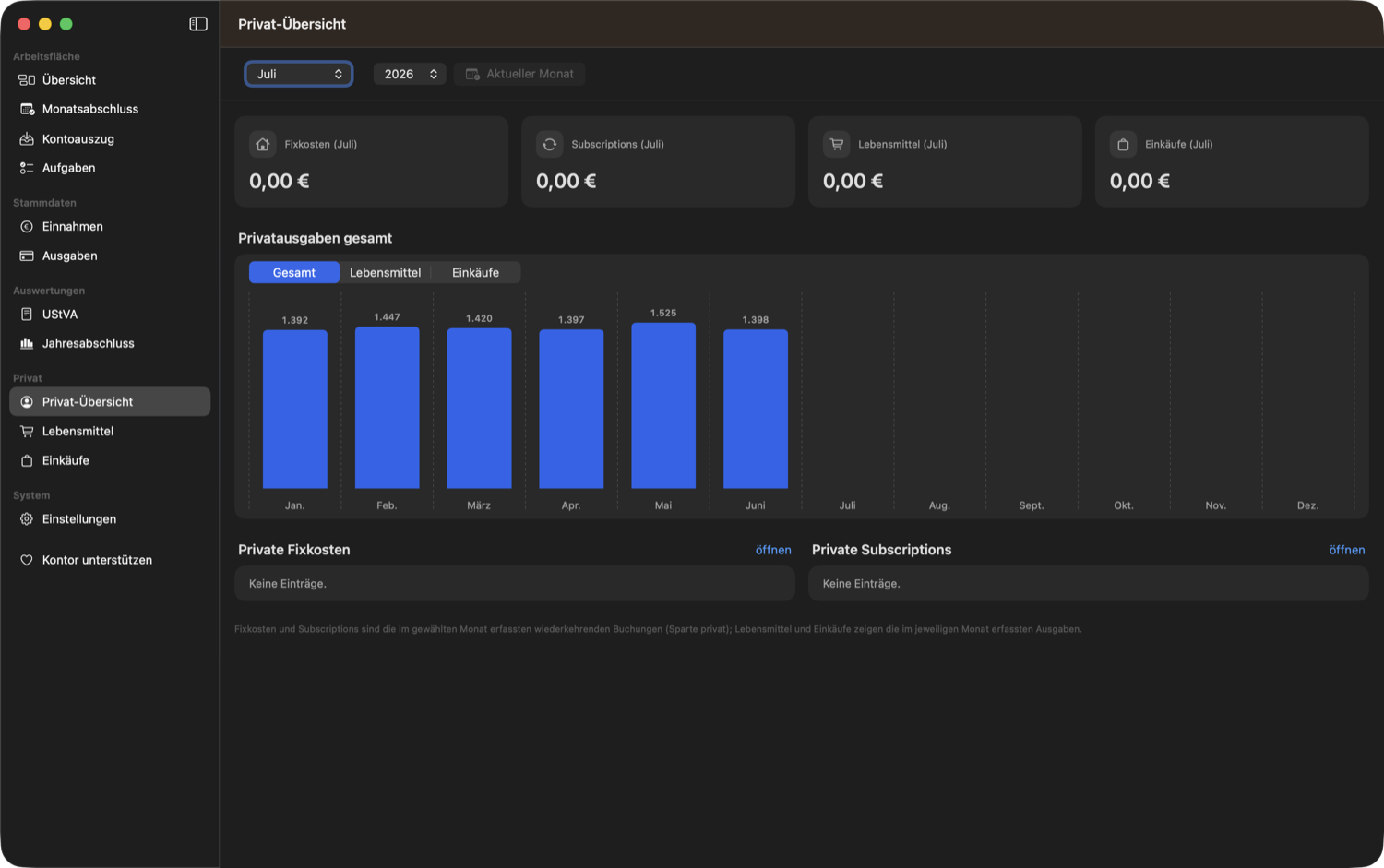Click the März bar labeled 1.420
The width and height of the screenshot is (1384, 868).
(x=479, y=408)
